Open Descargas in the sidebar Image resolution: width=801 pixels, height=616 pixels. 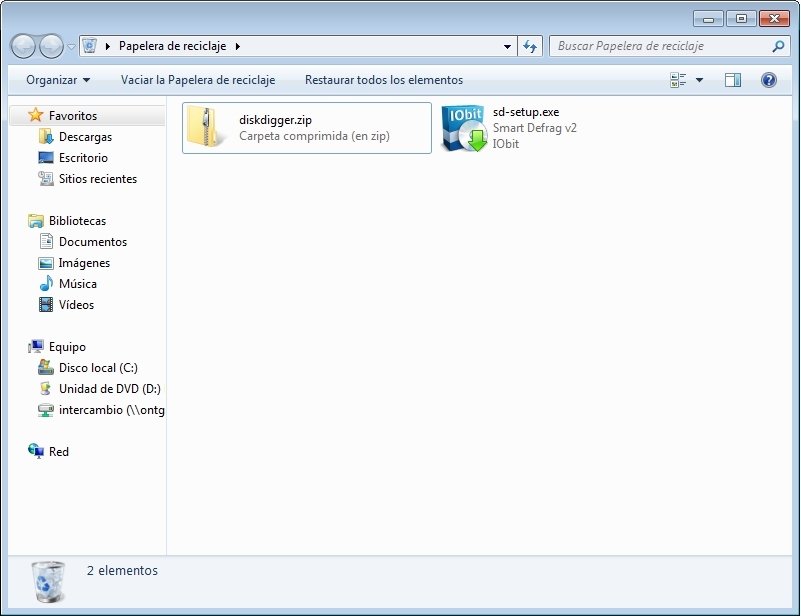point(85,137)
